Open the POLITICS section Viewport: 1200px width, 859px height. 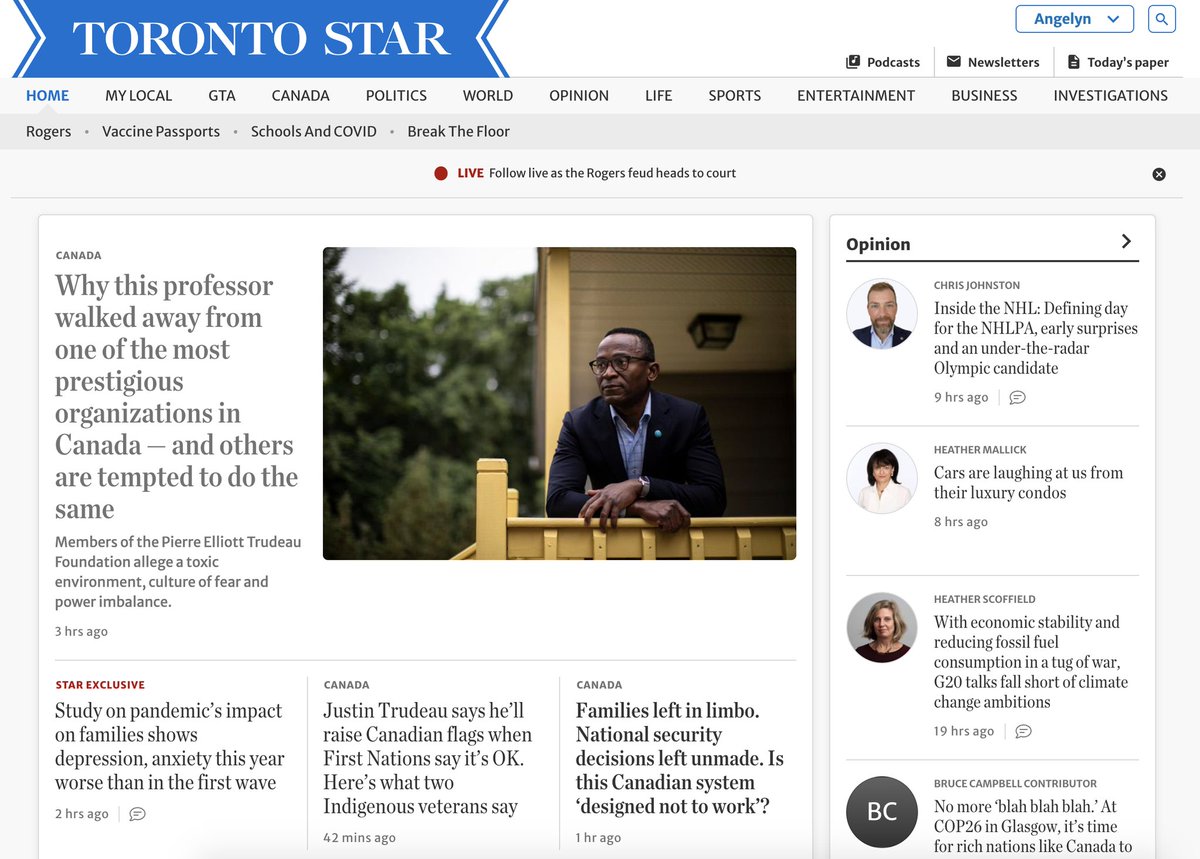coord(396,96)
